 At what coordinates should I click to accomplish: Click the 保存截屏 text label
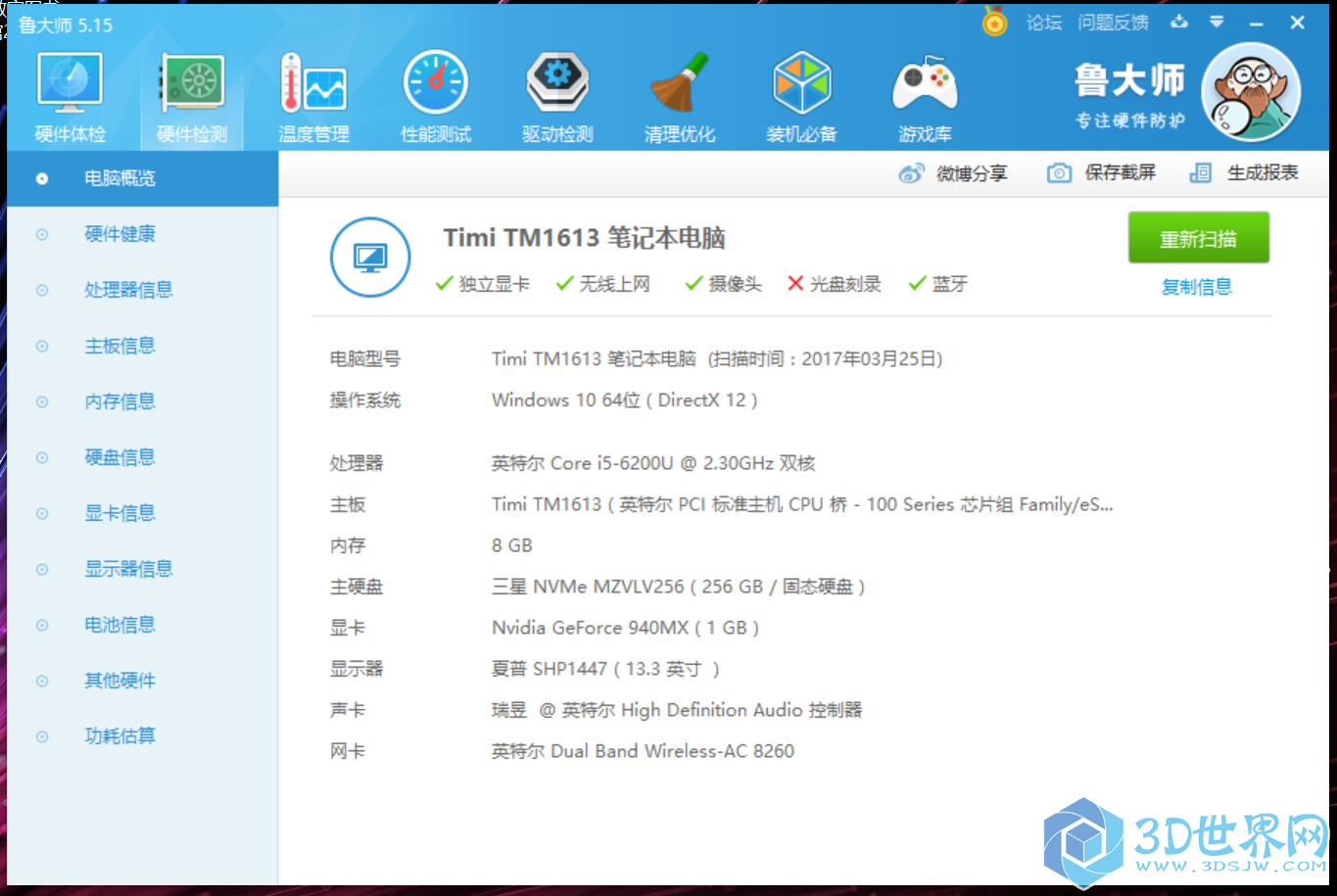(1121, 173)
